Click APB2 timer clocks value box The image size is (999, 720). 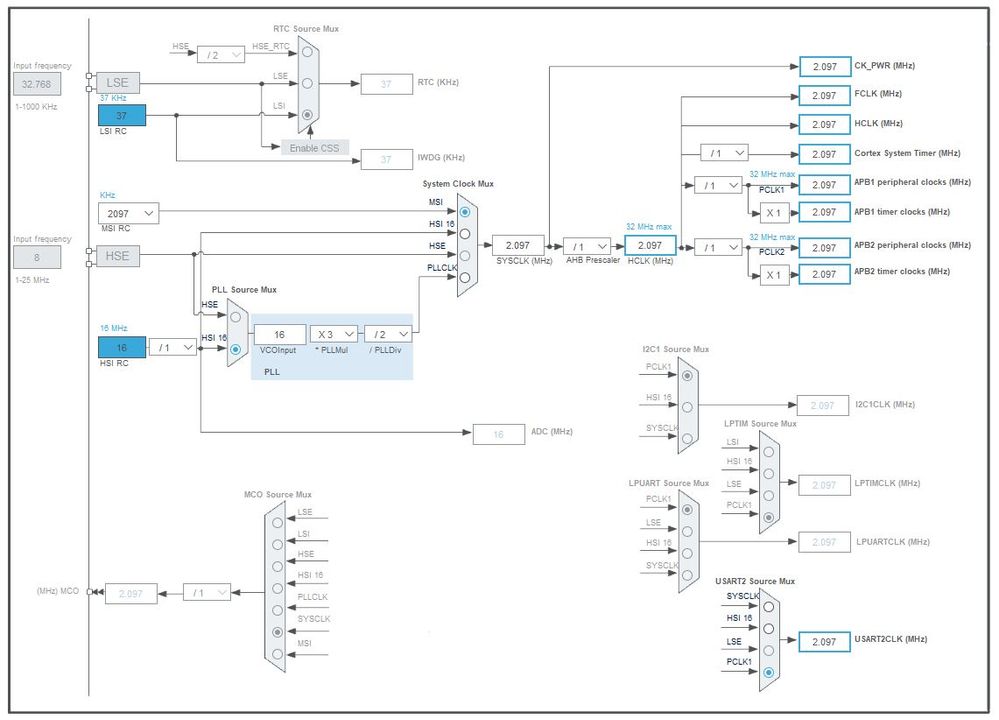[x=824, y=274]
